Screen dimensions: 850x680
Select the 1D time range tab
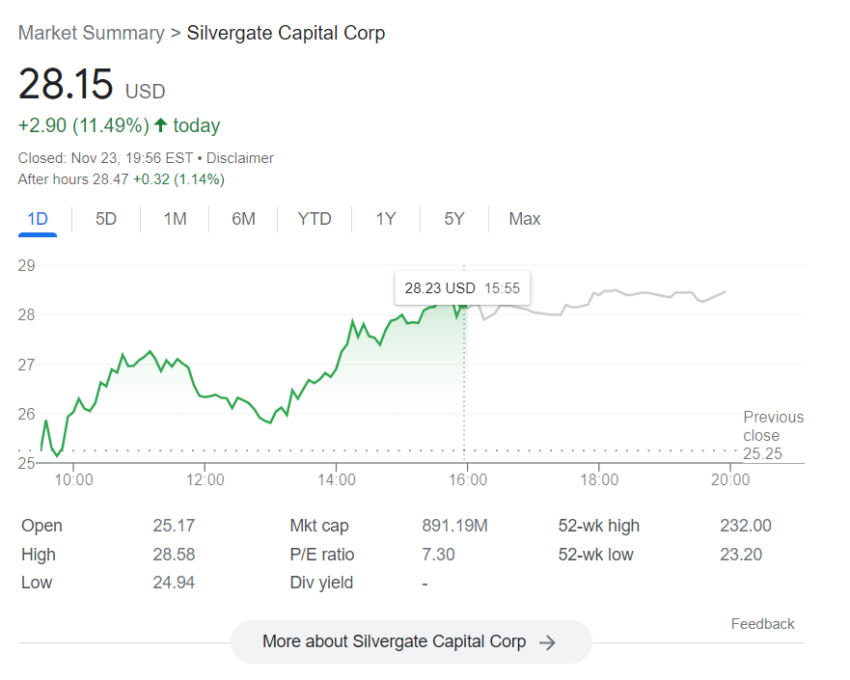point(37,219)
